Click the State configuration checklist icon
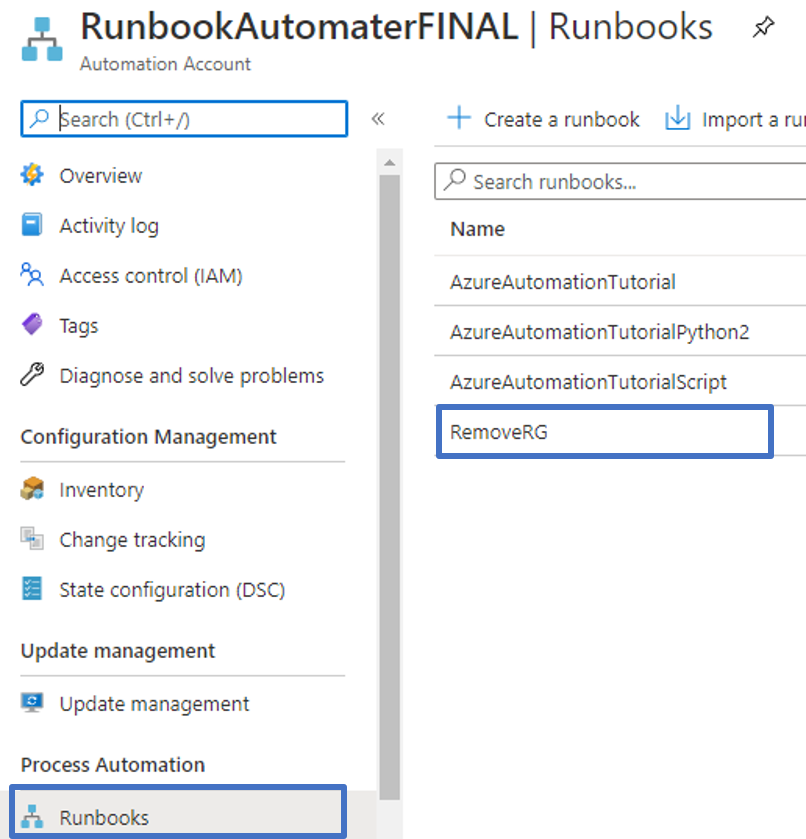The height and width of the screenshot is (839, 806). click(32, 589)
